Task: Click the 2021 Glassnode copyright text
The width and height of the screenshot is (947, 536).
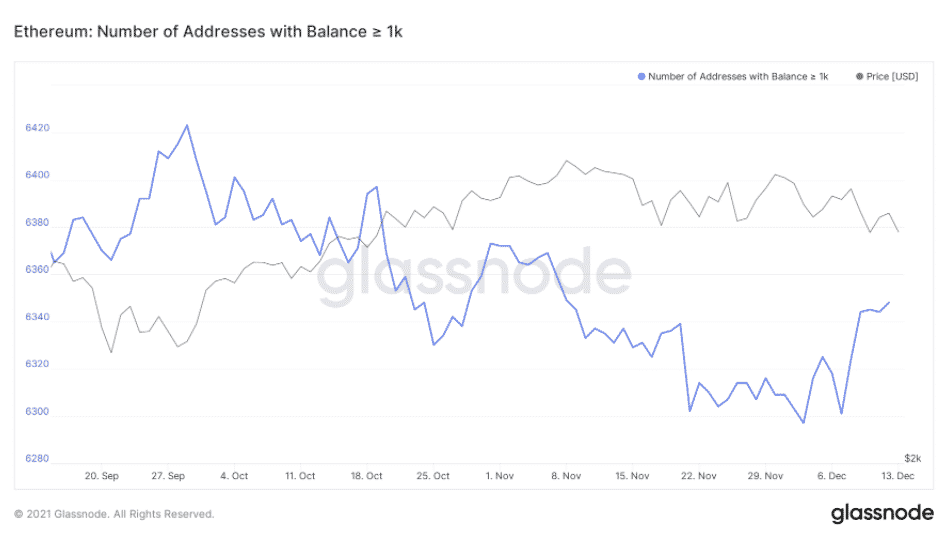Action: (114, 514)
